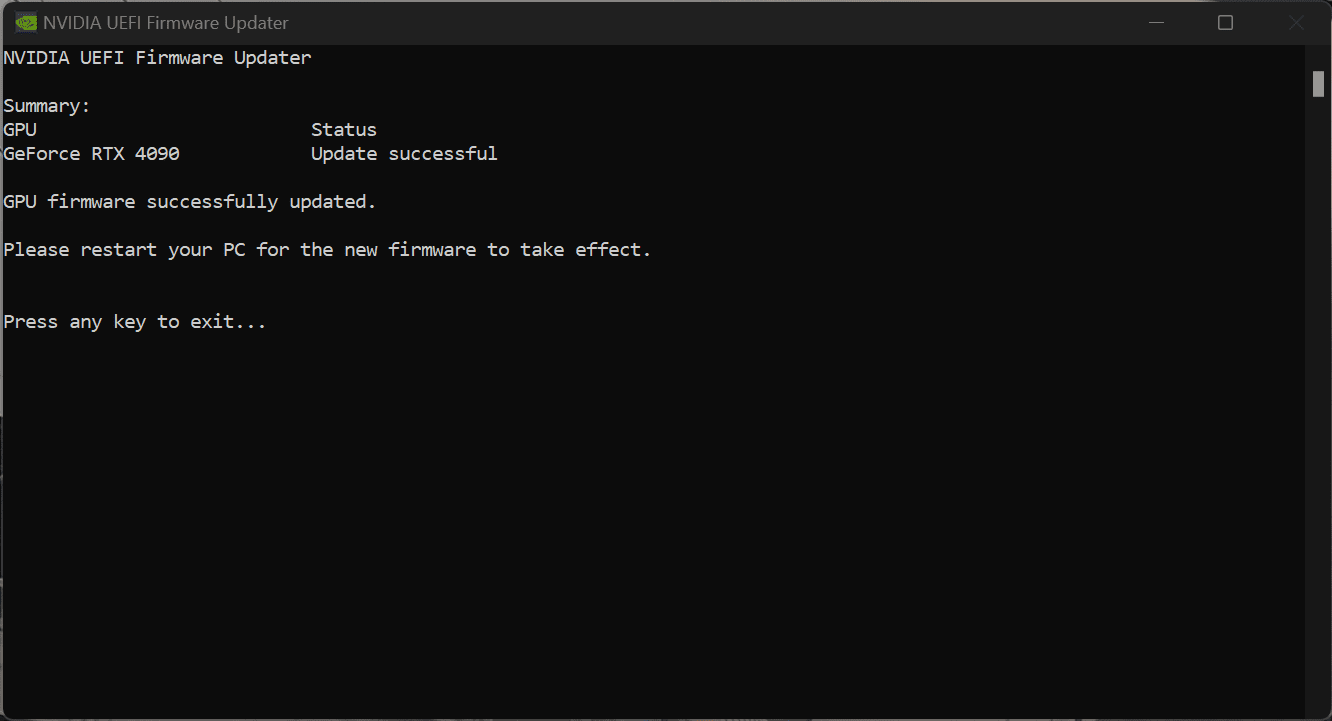The height and width of the screenshot is (721, 1332).
Task: Close the NVIDIA UEFI Firmware Updater window
Action: (x=1295, y=23)
